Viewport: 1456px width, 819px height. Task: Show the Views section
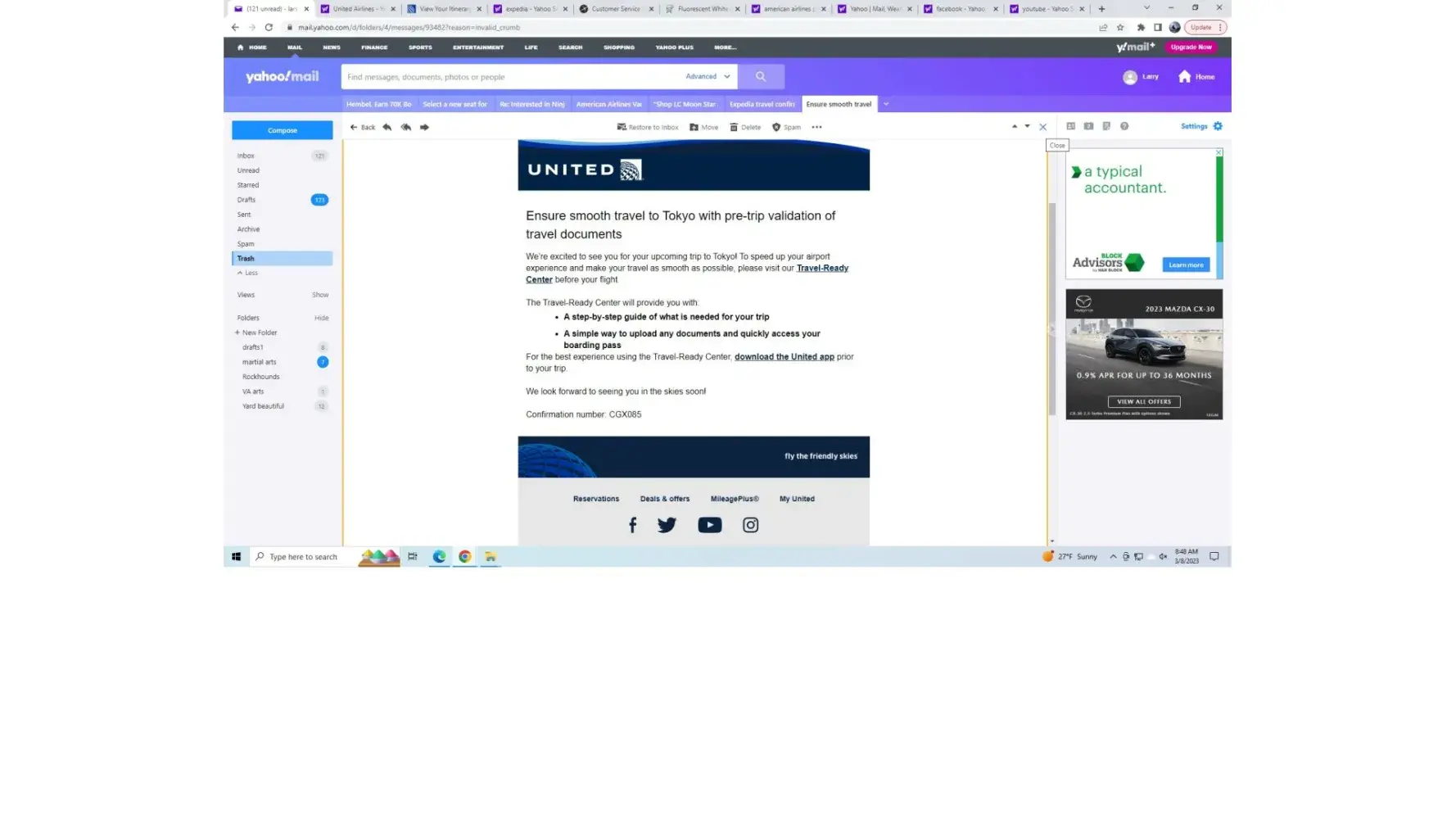pos(319,295)
